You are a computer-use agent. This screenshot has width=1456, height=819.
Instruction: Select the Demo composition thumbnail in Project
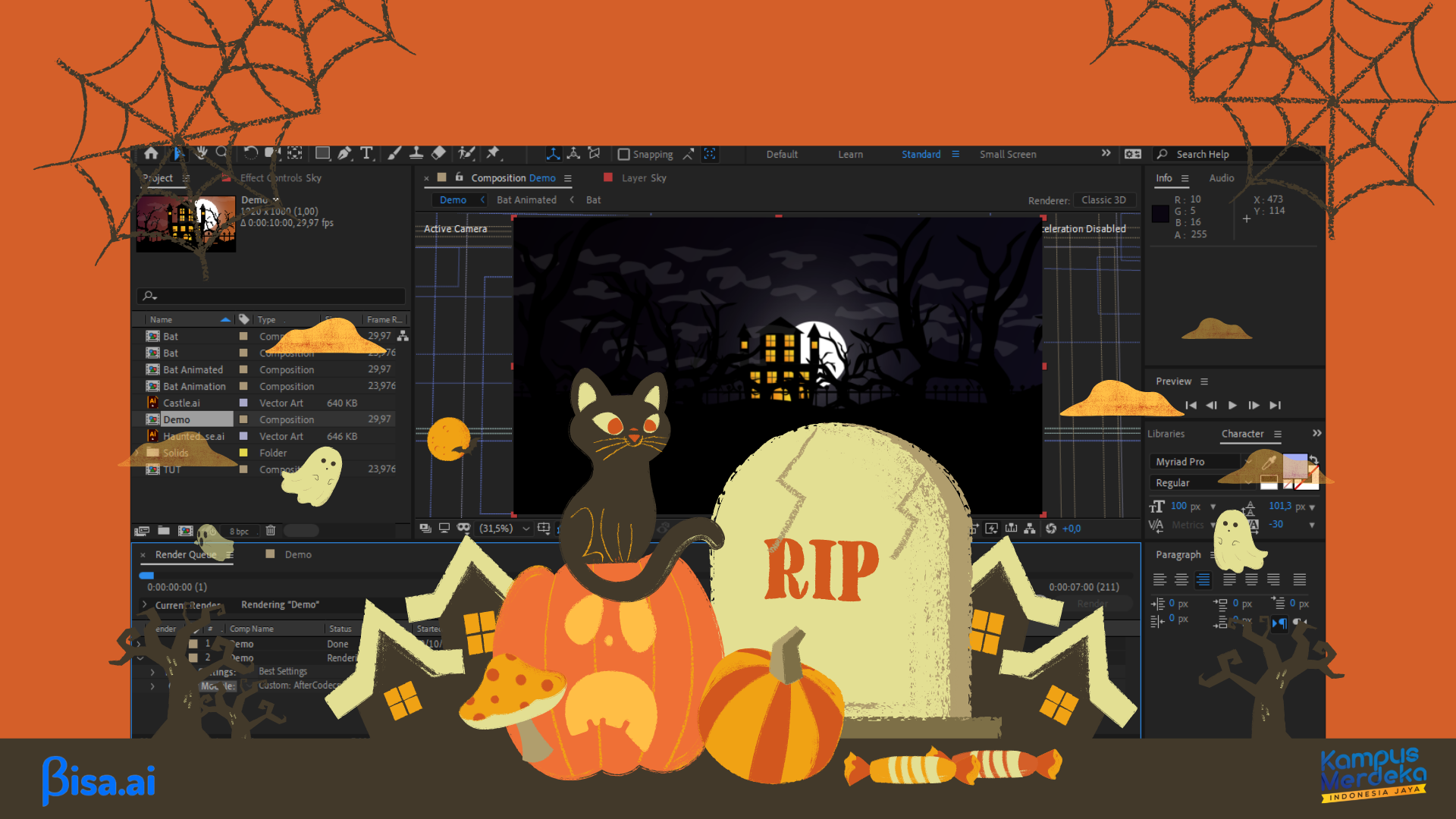click(186, 224)
